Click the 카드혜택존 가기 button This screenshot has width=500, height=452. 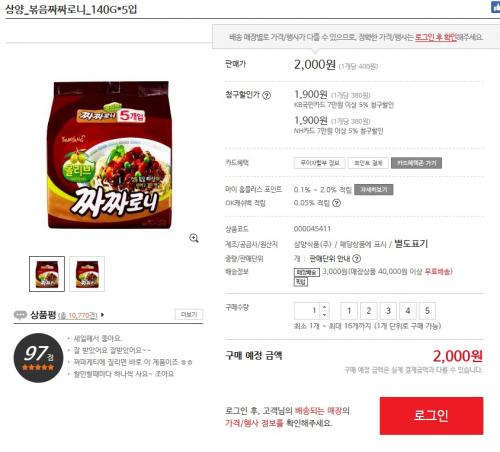click(x=416, y=163)
